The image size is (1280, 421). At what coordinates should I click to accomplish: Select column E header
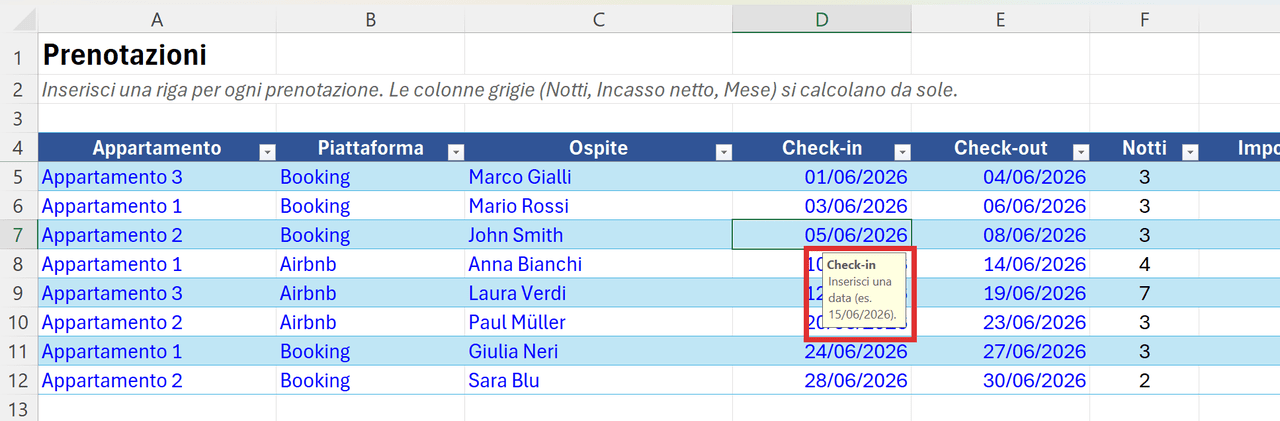point(1000,19)
